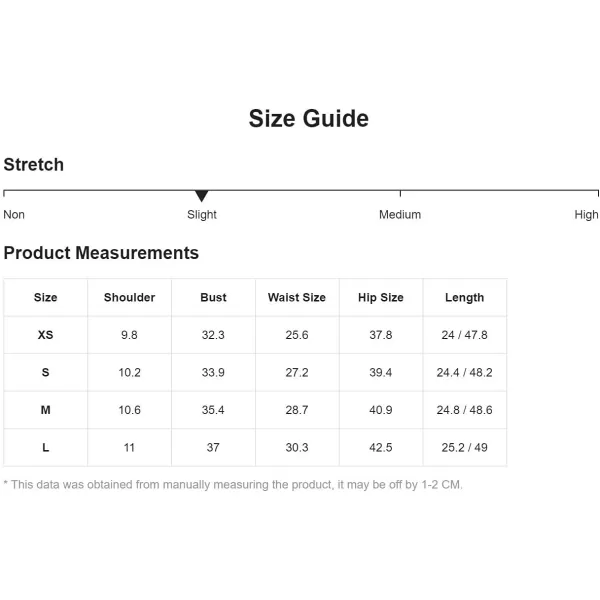Click the M size row label

[46, 410]
